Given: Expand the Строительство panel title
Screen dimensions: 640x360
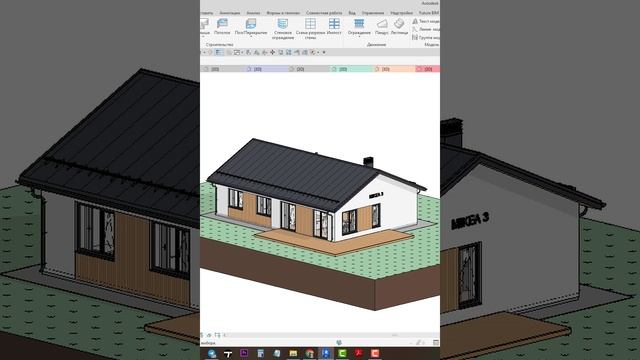Looking at the screenshot, I should click(x=220, y=44).
